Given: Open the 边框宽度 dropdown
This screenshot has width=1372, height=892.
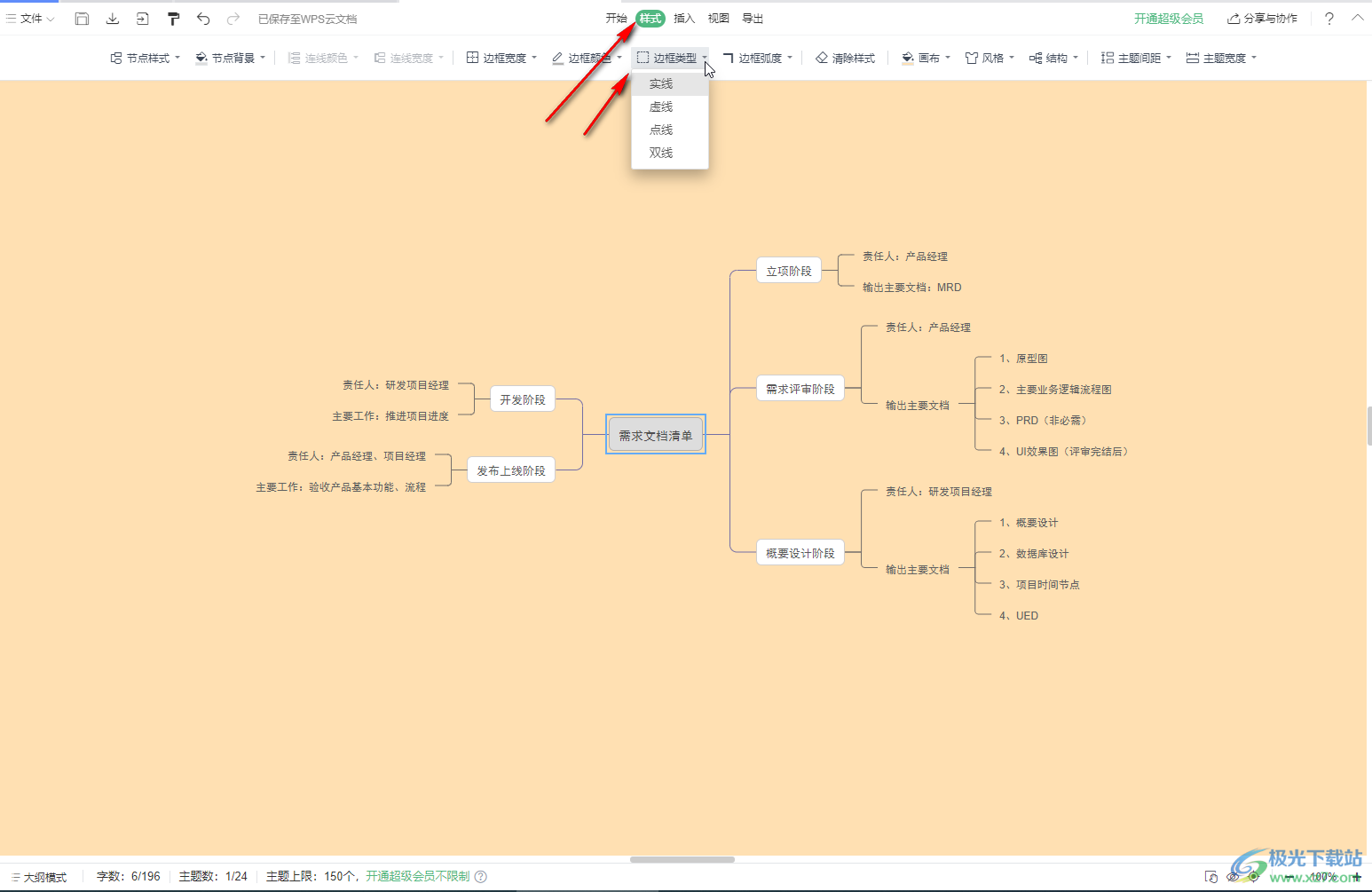Looking at the screenshot, I should click(x=501, y=58).
